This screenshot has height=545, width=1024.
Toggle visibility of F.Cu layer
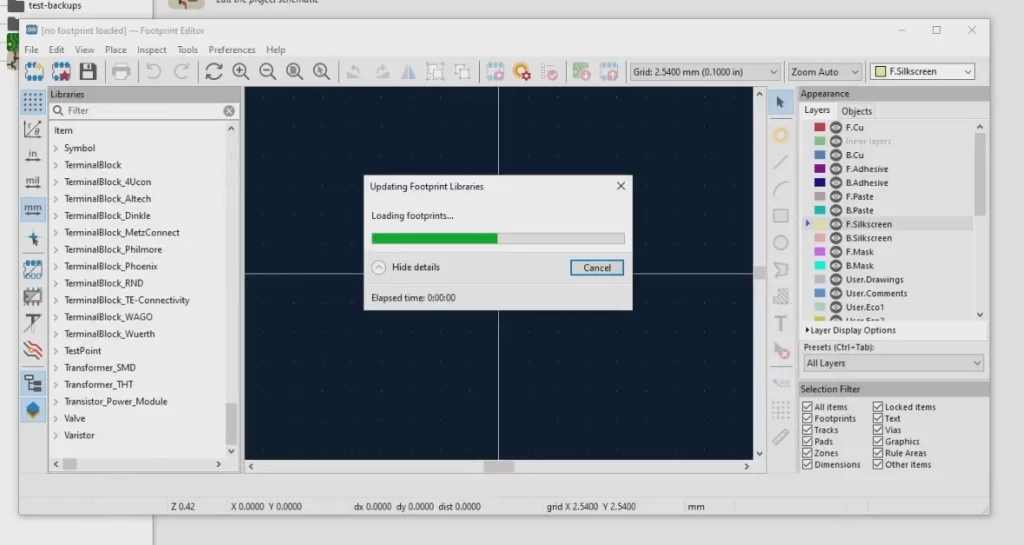point(836,128)
